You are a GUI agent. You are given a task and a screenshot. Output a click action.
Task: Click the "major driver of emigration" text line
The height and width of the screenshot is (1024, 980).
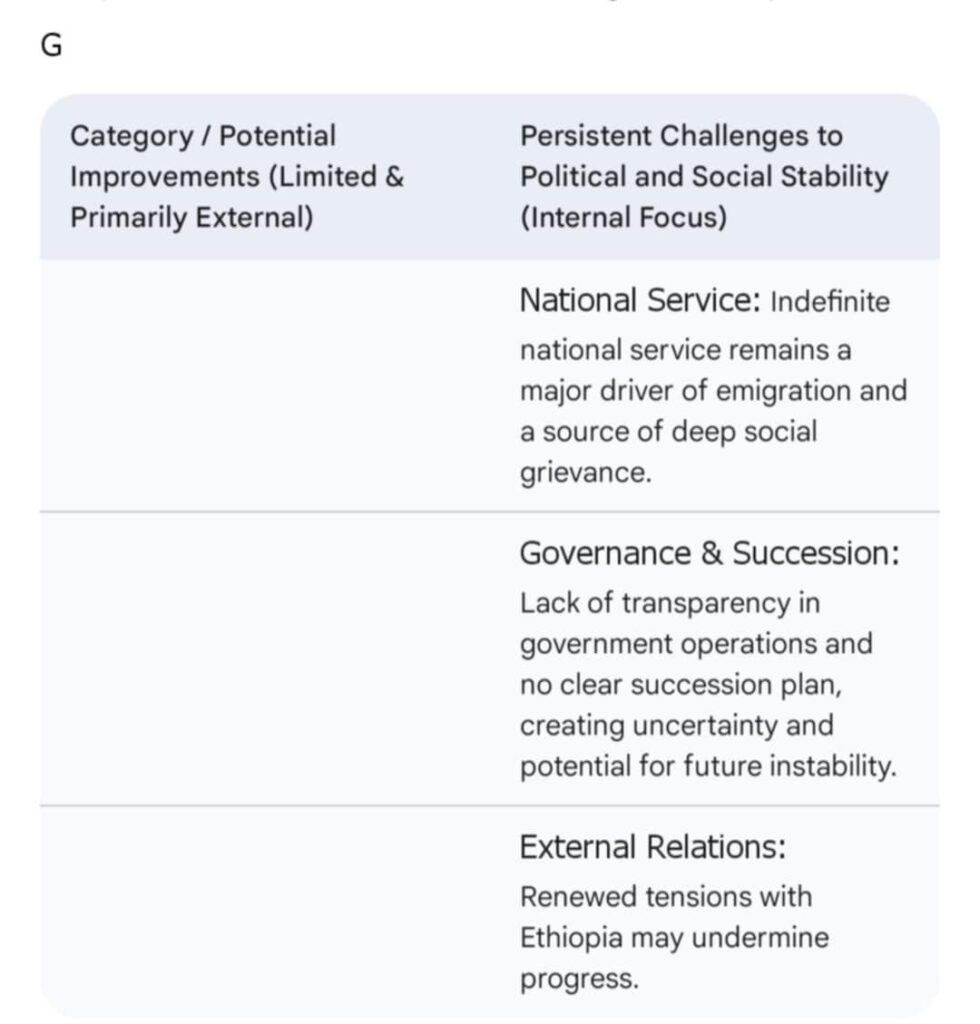coord(712,391)
